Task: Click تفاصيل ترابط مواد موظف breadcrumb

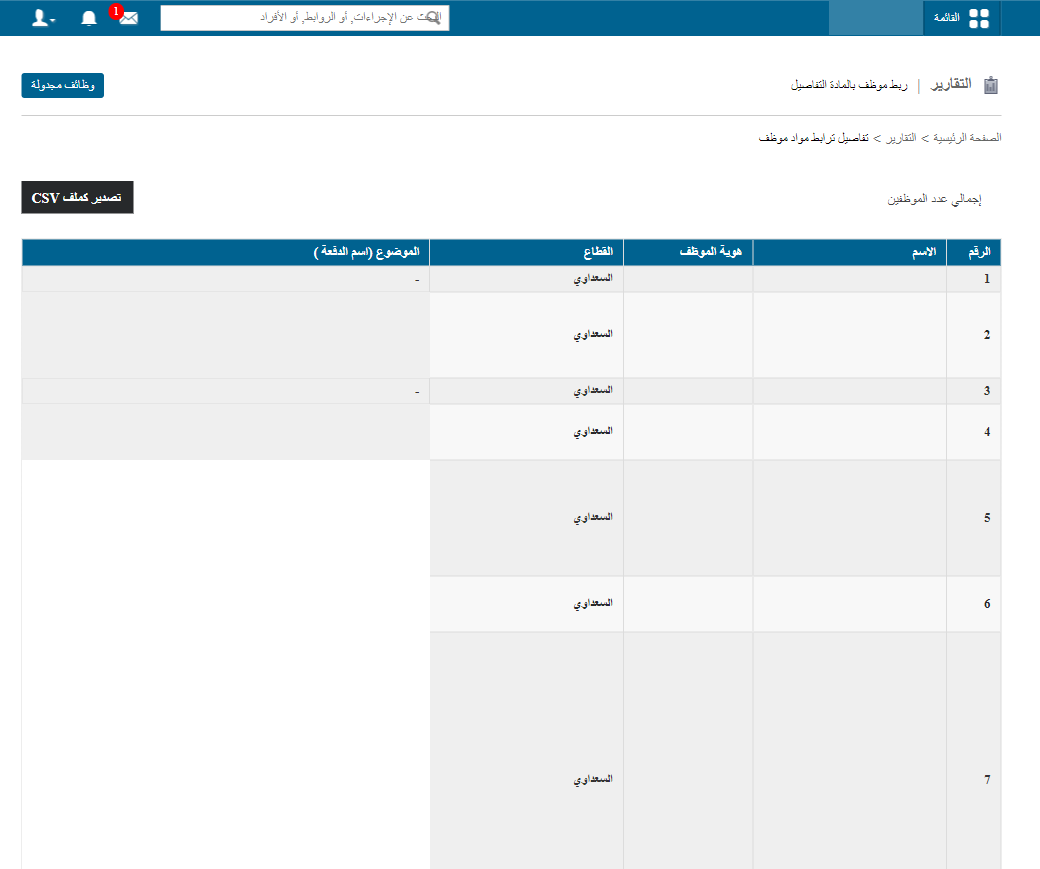Action: (814, 138)
